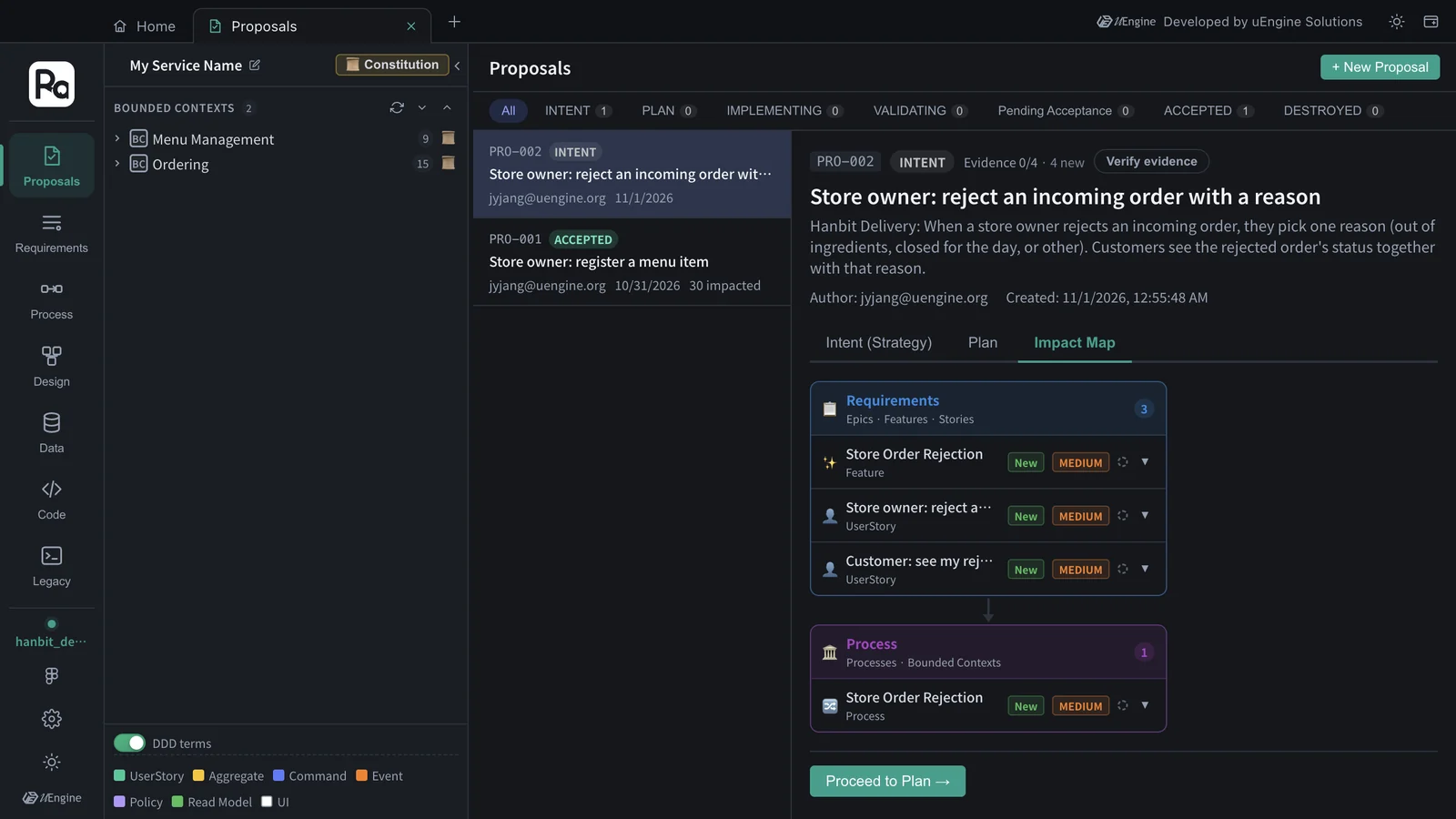1456x819 pixels.
Task: Open the Requirements sidebar section
Action: pyautogui.click(x=52, y=233)
